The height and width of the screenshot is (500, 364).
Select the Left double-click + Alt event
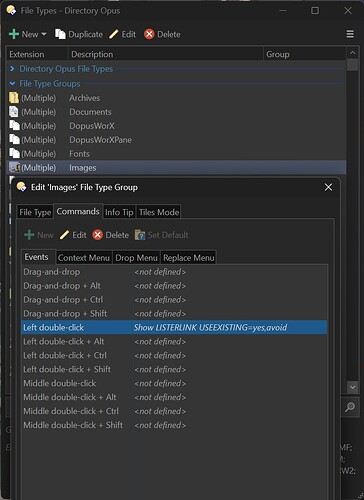click(174, 341)
